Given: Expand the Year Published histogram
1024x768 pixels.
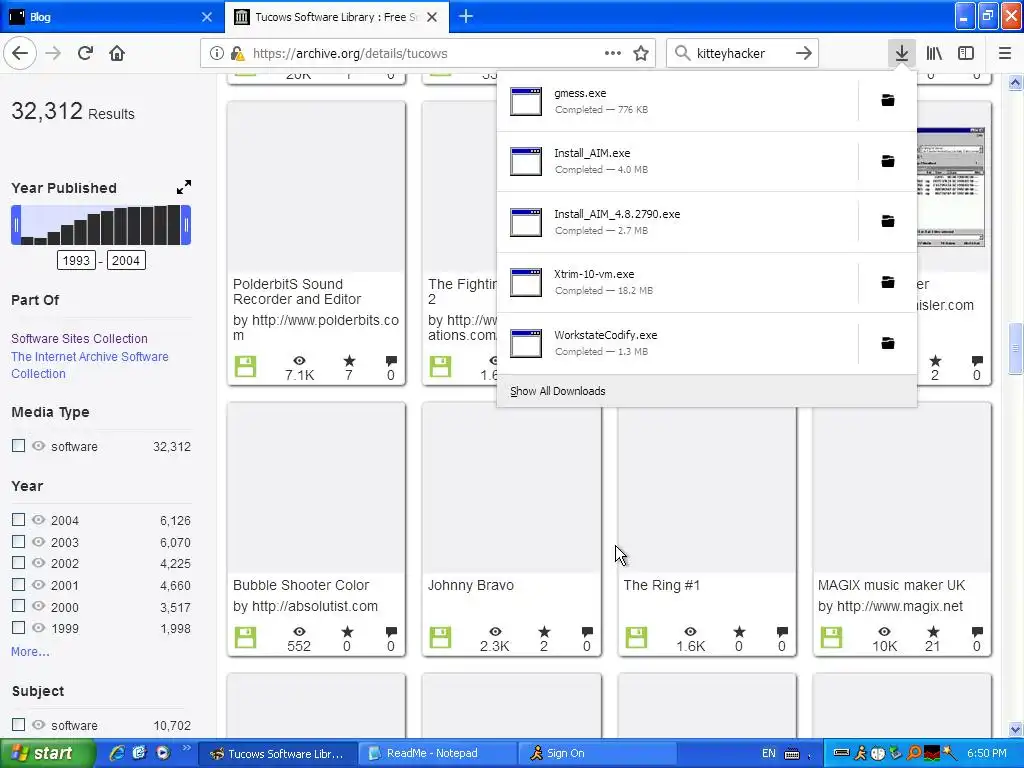Looking at the screenshot, I should (184, 187).
